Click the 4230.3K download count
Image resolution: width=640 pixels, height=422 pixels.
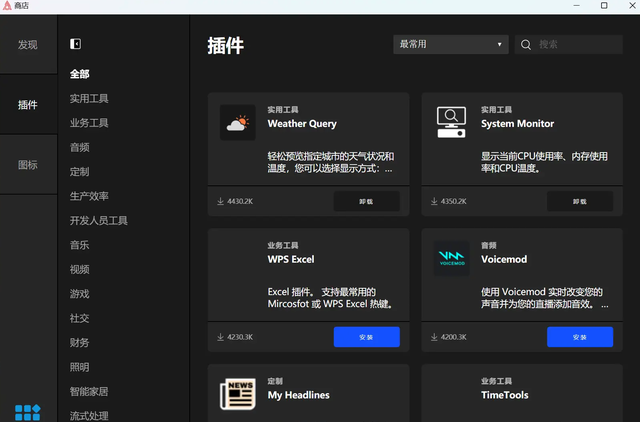click(240, 337)
